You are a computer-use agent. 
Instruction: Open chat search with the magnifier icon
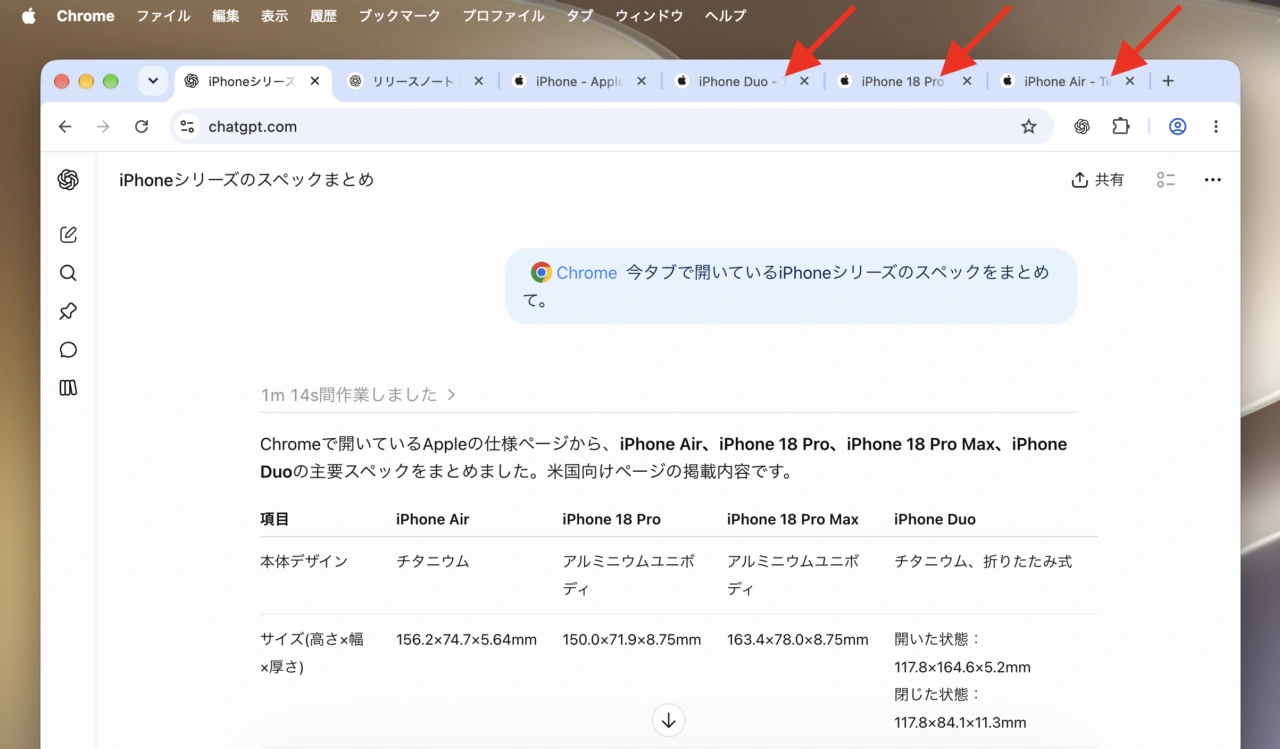click(68, 273)
